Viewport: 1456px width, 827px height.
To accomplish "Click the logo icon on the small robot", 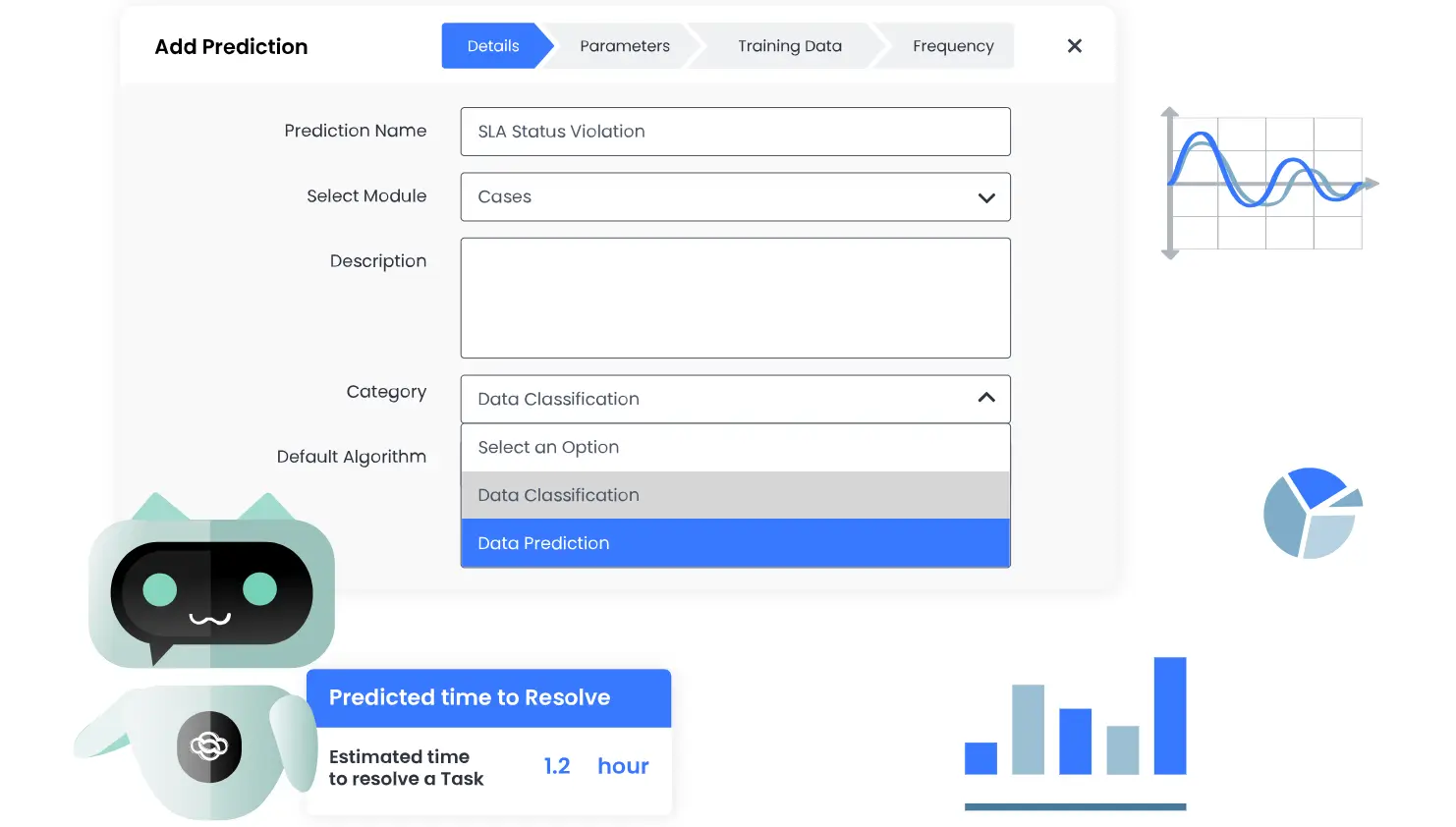I will click(x=208, y=746).
